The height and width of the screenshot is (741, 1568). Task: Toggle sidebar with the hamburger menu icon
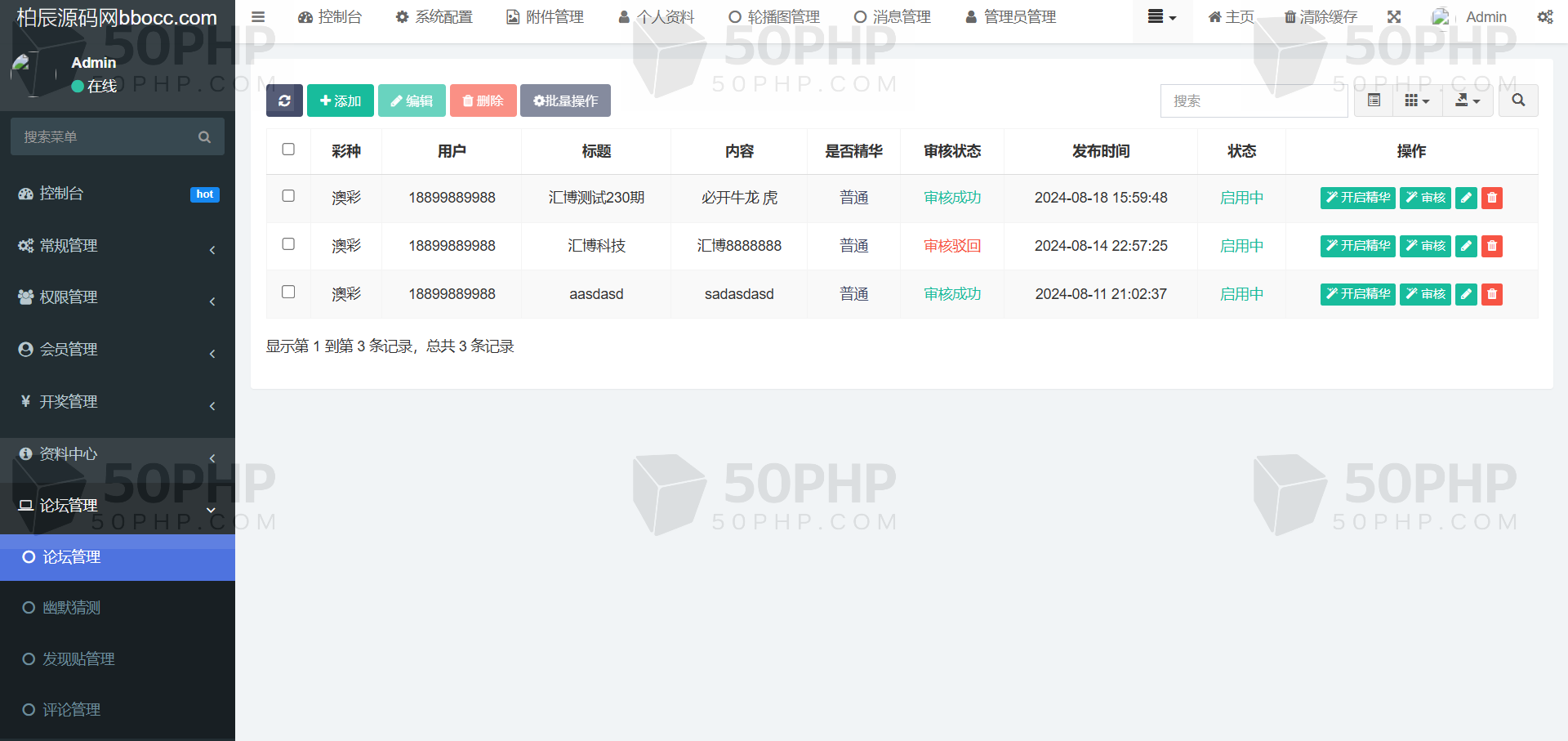(x=258, y=17)
